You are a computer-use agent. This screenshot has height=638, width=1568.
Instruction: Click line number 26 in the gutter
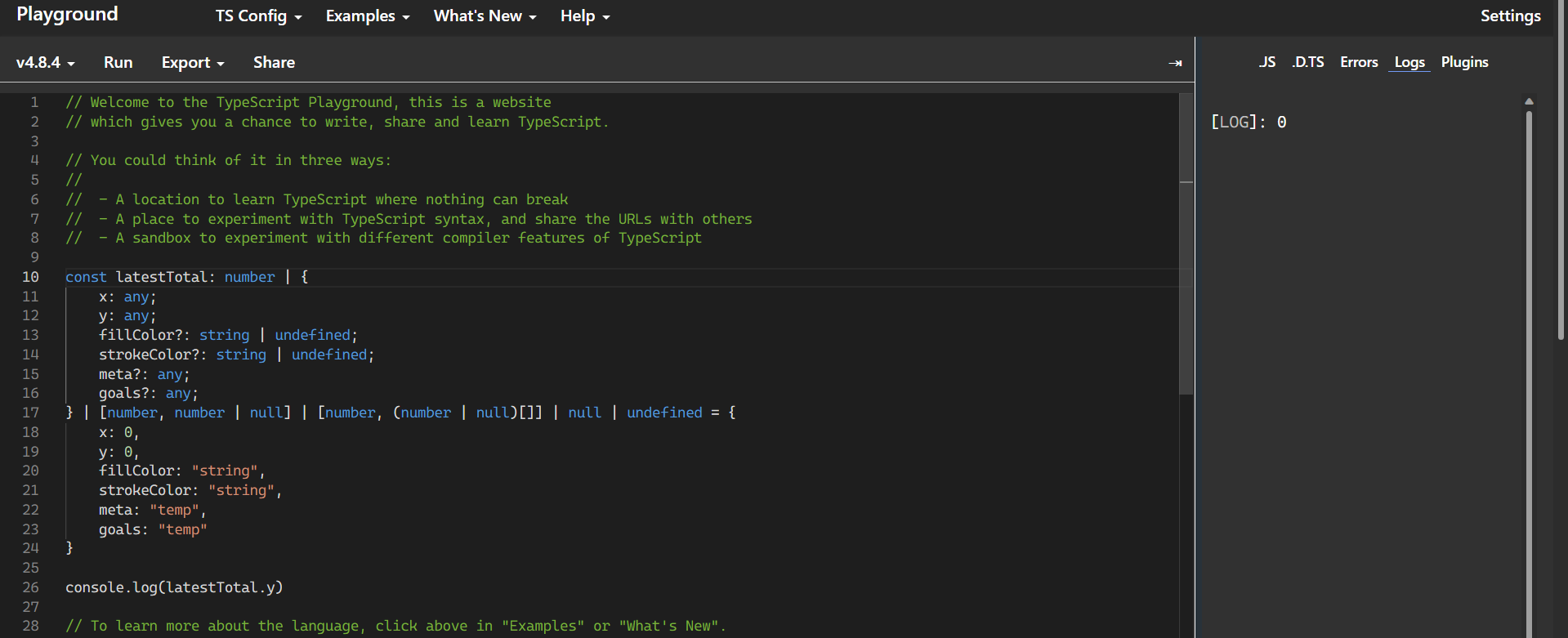(x=31, y=587)
